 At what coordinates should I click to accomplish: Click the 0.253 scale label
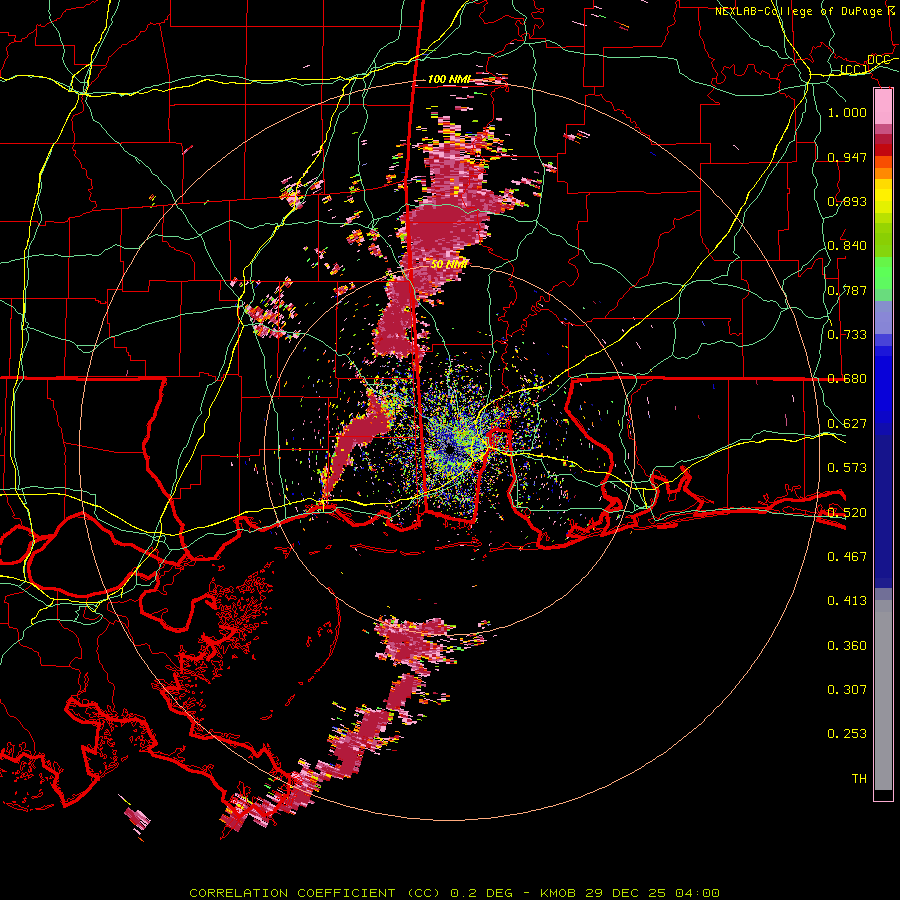(x=847, y=733)
